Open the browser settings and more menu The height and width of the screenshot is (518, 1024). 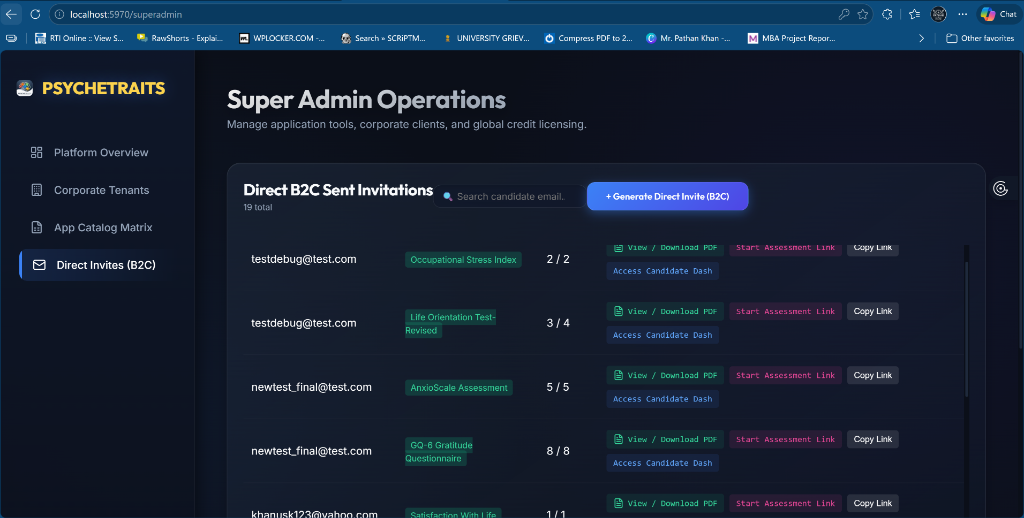tap(963, 14)
